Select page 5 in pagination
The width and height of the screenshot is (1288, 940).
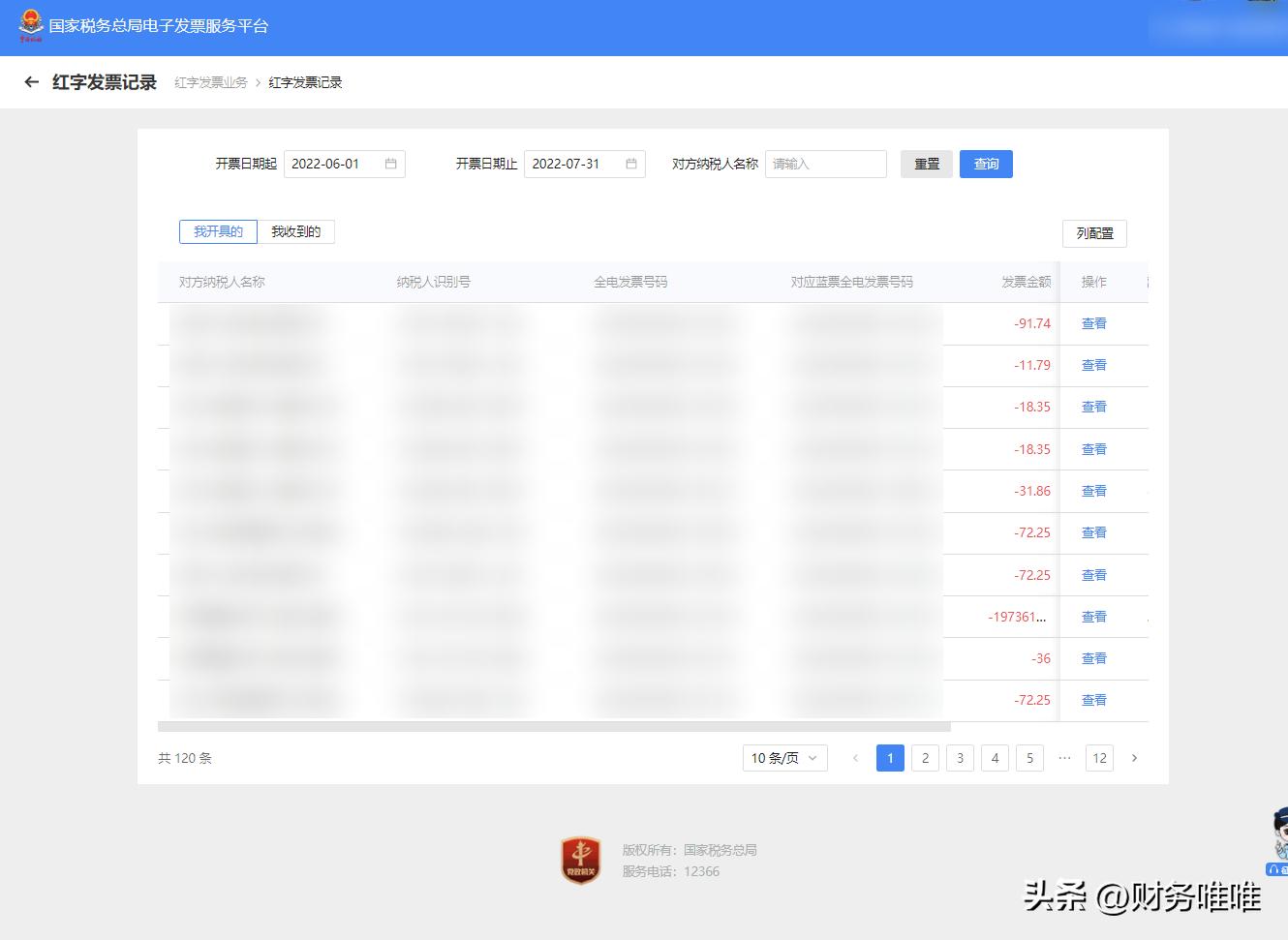[x=1029, y=758]
